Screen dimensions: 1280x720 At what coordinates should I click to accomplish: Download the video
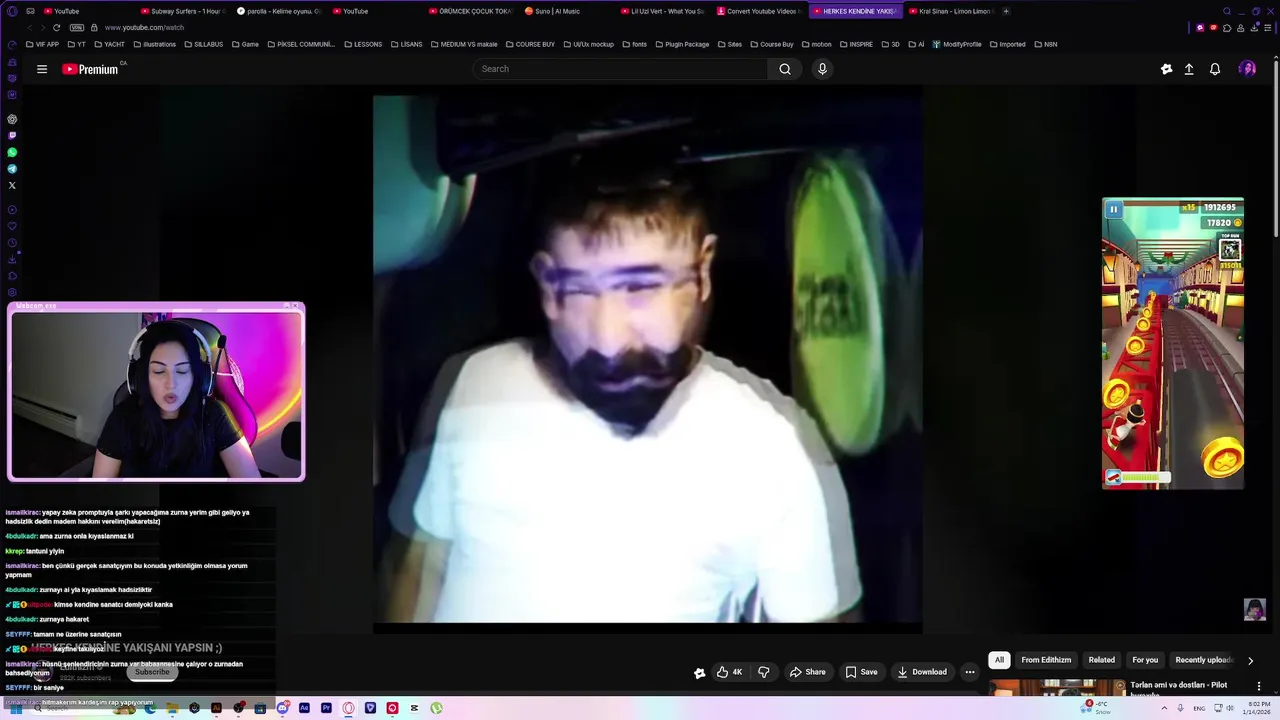tap(922, 672)
